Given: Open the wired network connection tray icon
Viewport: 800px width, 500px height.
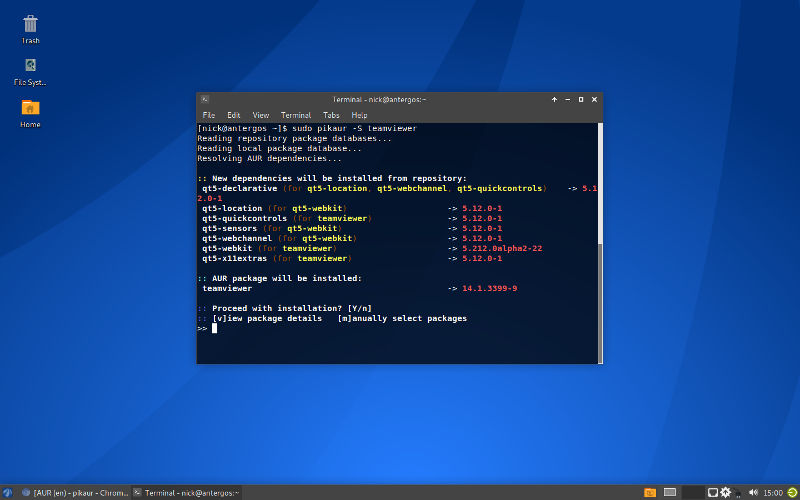Looking at the screenshot, I should [713, 493].
